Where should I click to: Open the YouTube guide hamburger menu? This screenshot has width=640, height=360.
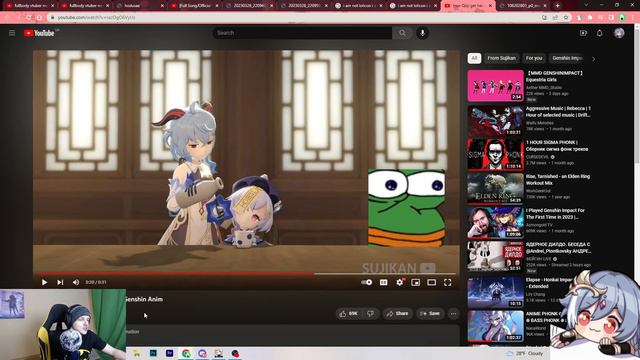12,33
